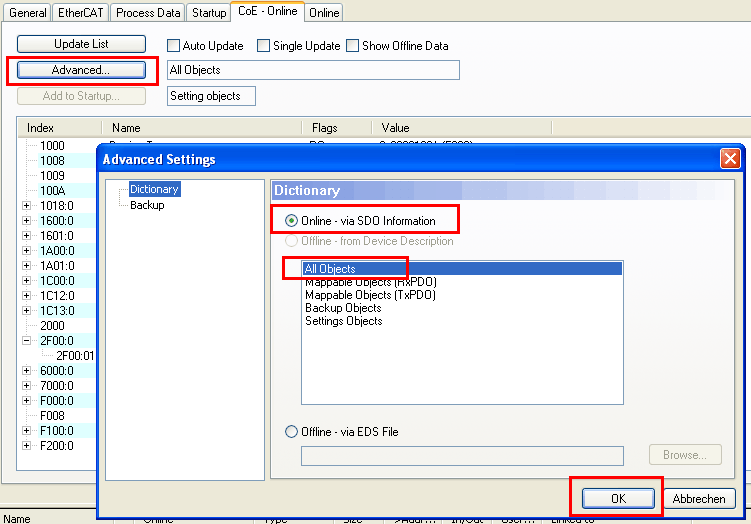
Task: Expand index 1C12:0 node
Action: 26,296
